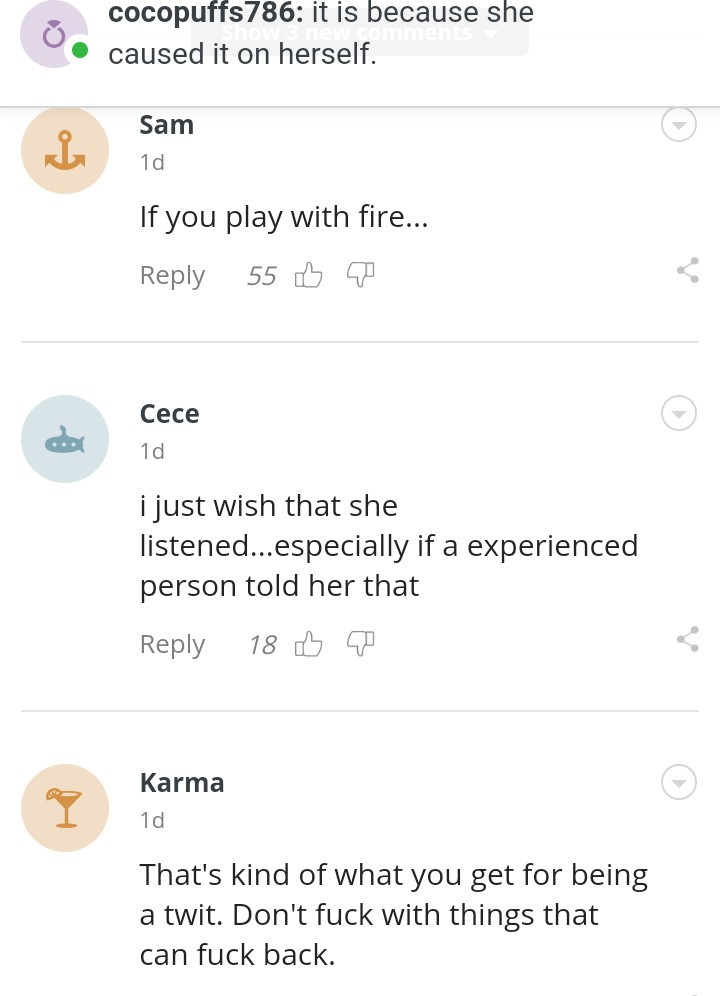Viewport: 720px width, 996px height.
Task: Expand options menu for Sam's comment
Action: pyautogui.click(x=679, y=125)
